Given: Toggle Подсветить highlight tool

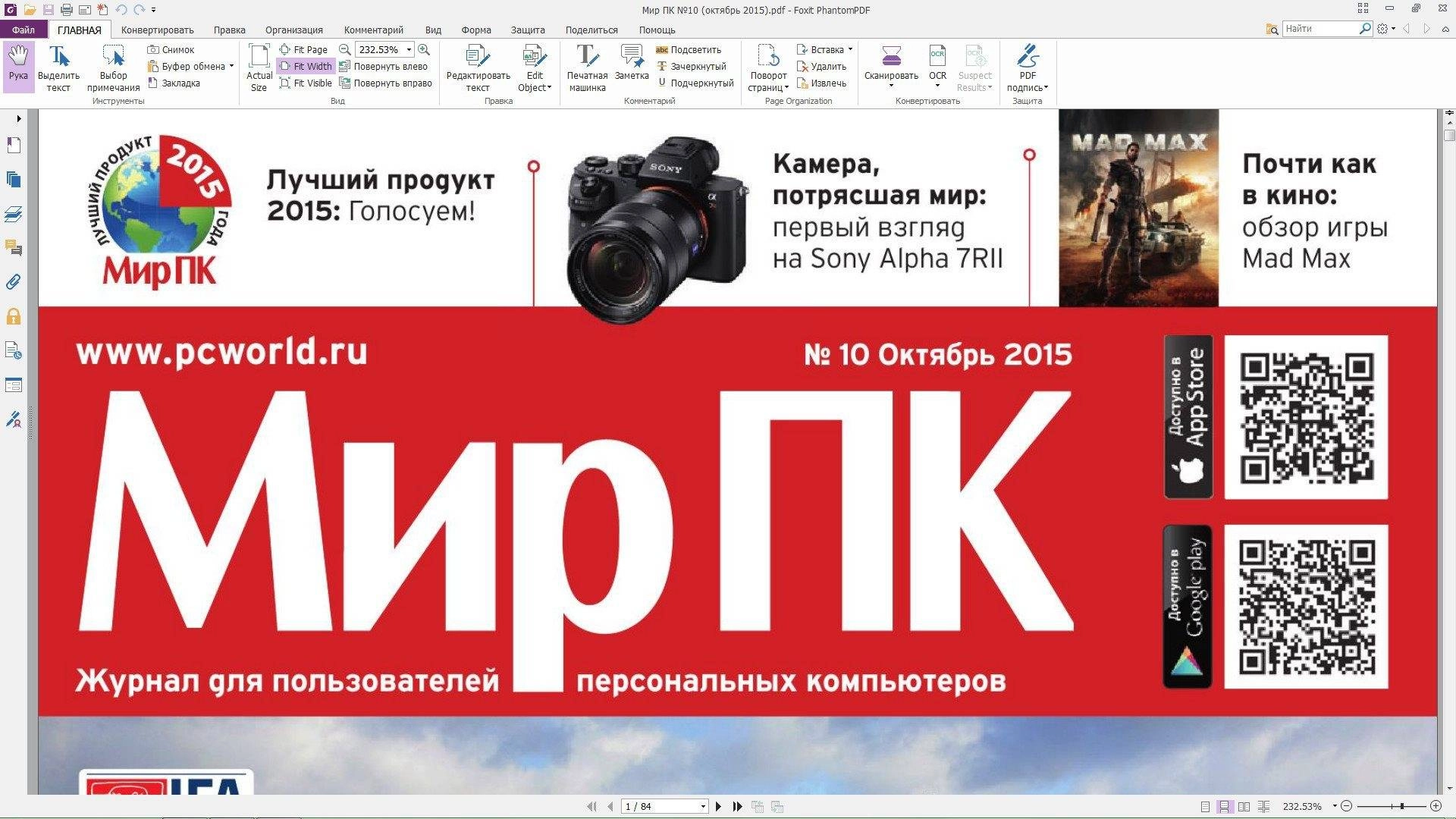Looking at the screenshot, I should click(x=689, y=49).
